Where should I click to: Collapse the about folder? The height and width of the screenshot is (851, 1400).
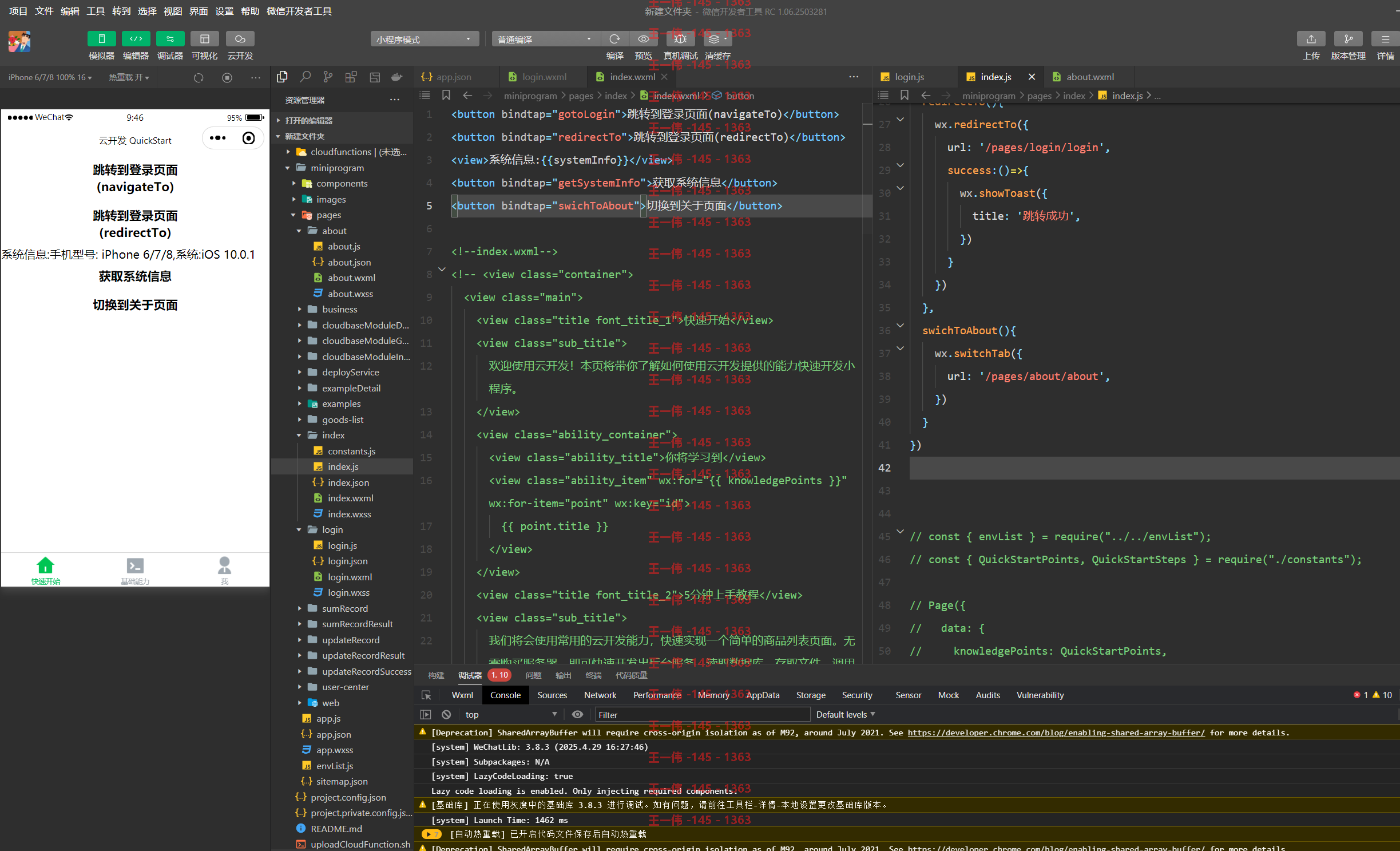[x=299, y=231]
